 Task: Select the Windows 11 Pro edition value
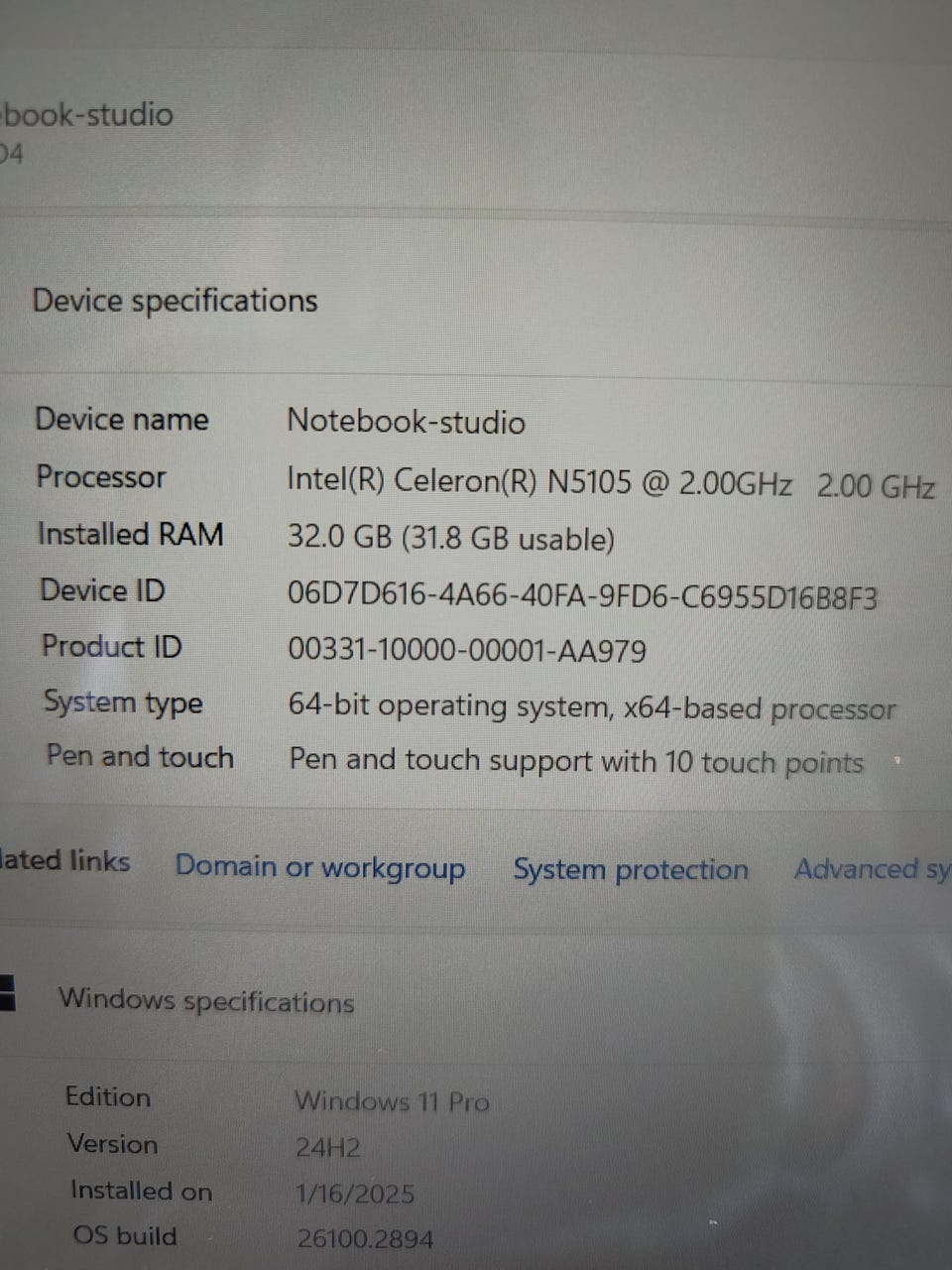392,1101
